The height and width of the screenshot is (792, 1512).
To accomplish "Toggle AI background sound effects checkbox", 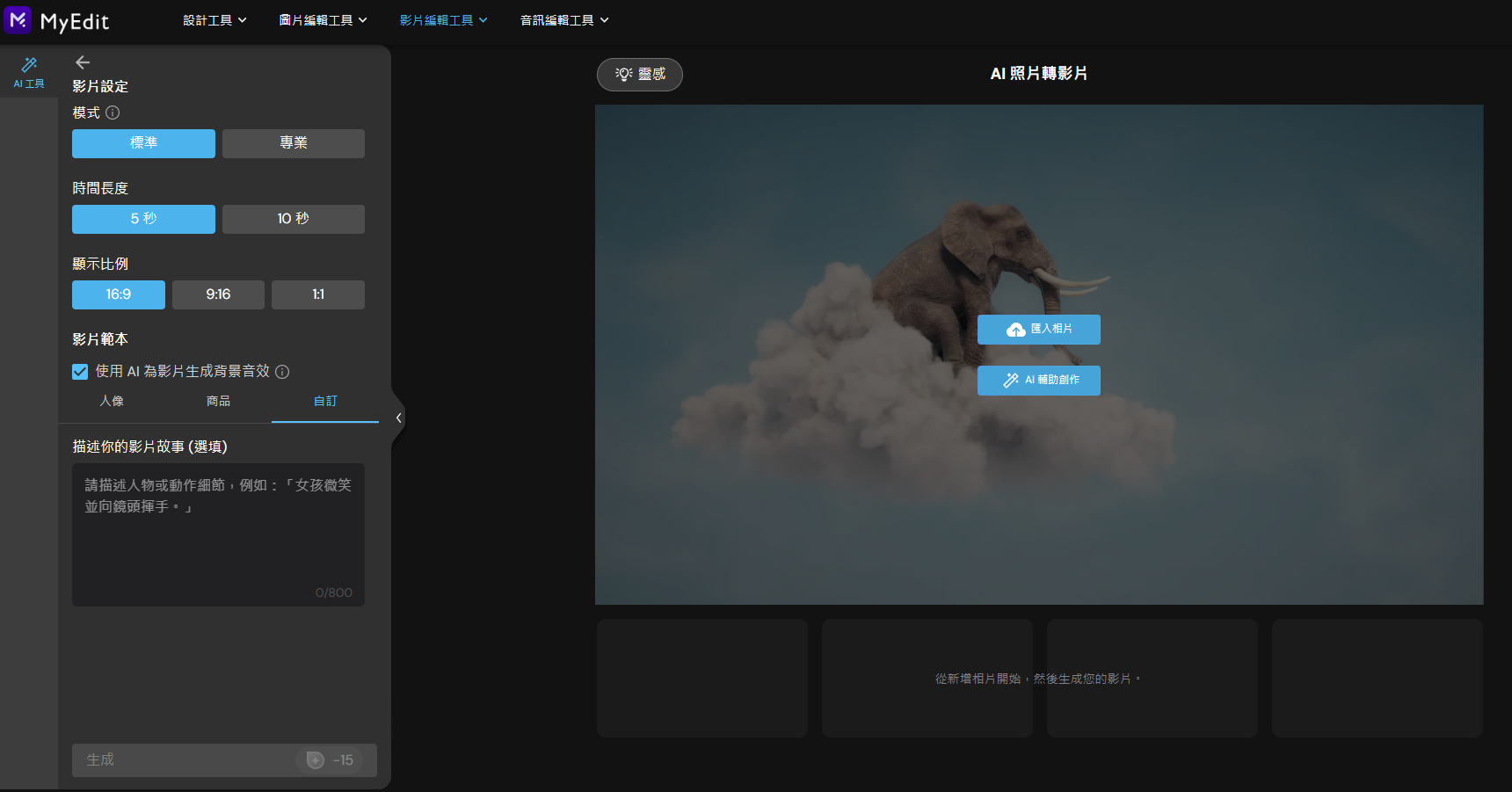I will (80, 372).
